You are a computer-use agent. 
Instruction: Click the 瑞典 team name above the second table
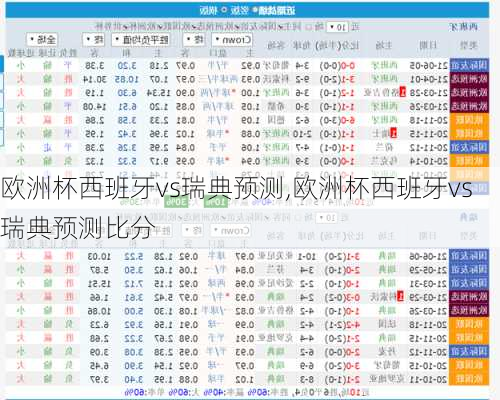(468, 217)
